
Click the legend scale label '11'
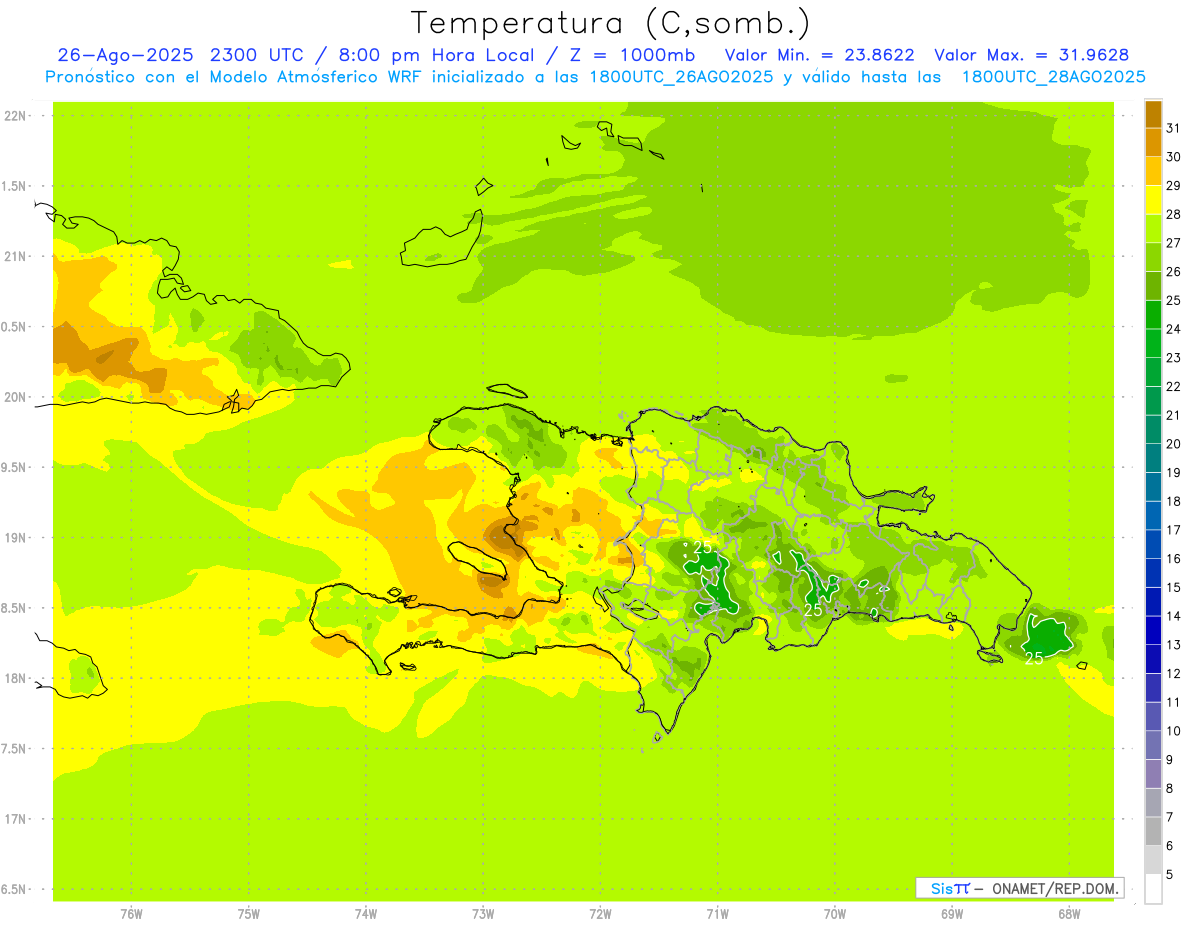tap(1174, 702)
